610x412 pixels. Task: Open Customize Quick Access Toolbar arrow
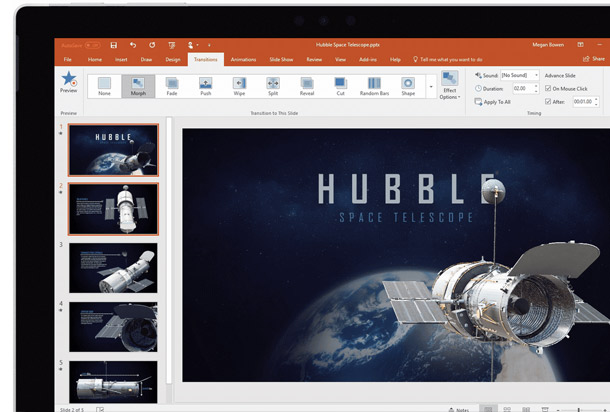(209, 45)
